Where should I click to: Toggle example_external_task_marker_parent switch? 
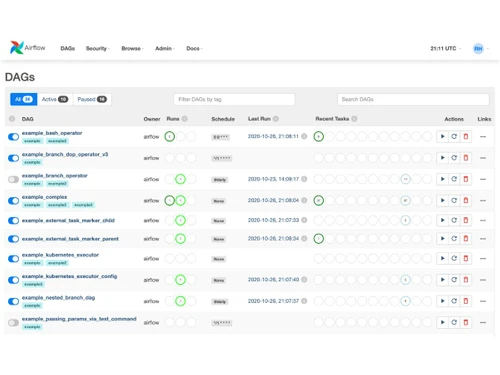coord(13,239)
